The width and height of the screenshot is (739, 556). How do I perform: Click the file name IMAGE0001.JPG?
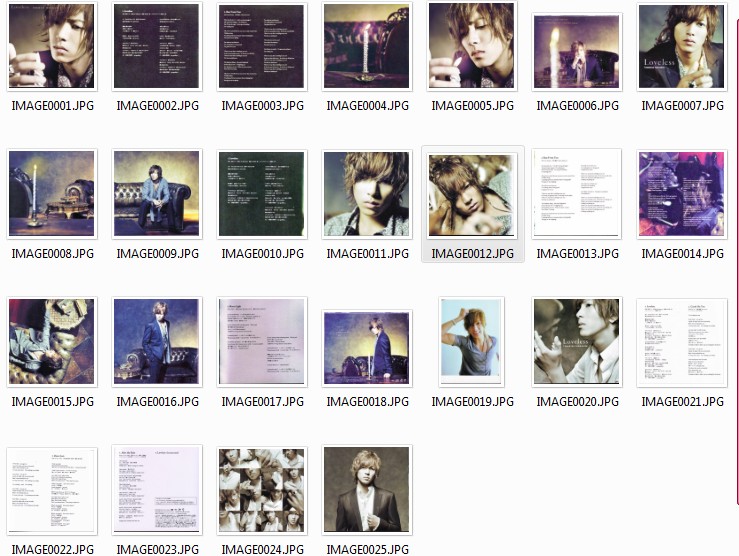[52, 106]
